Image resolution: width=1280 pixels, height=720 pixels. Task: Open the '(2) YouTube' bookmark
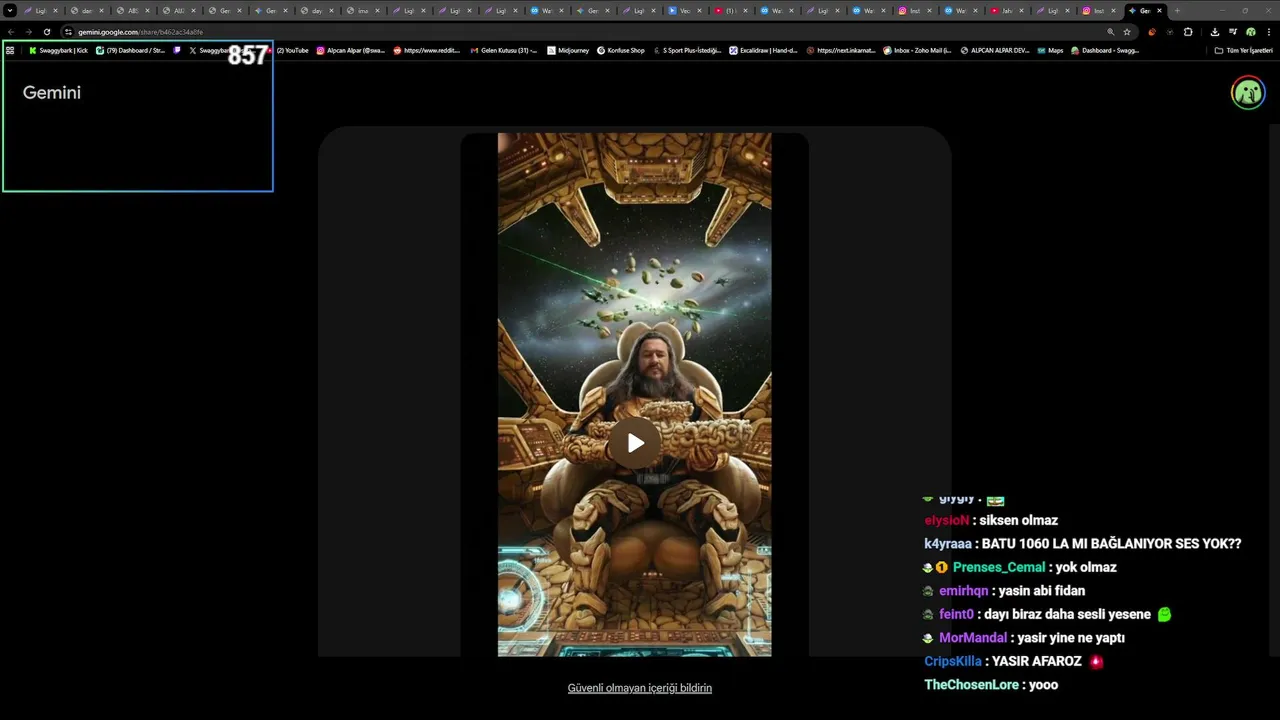pos(288,50)
